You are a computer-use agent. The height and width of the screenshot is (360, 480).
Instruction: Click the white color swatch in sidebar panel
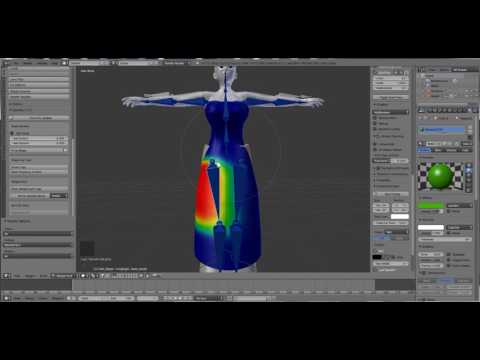click(x=400, y=217)
